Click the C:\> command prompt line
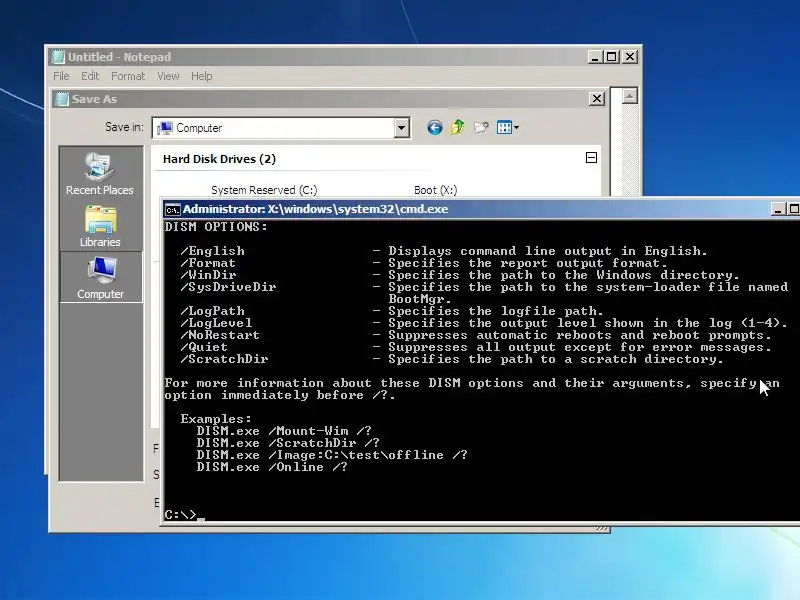This screenshot has height=600, width=800. click(185, 515)
